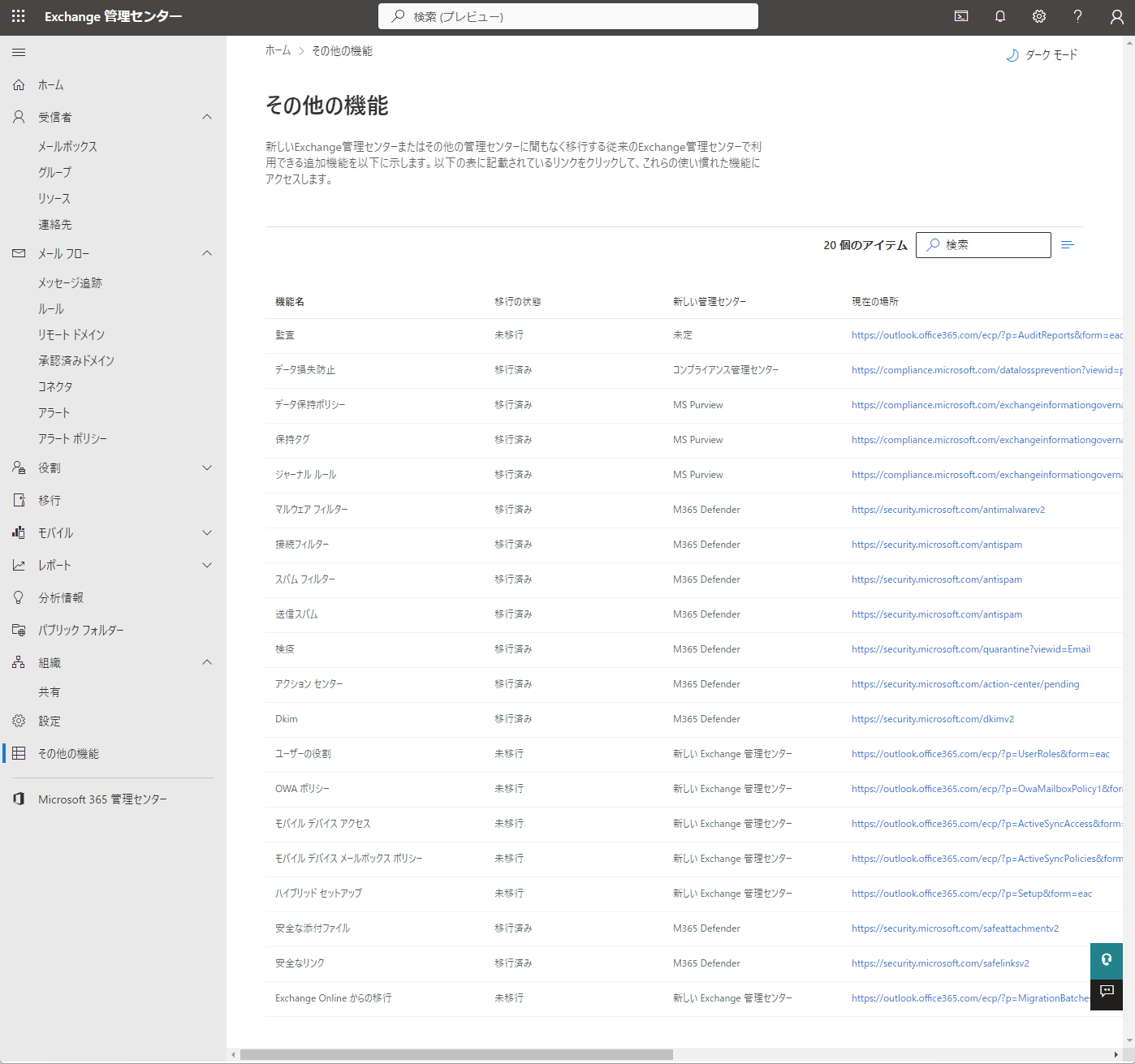This screenshot has height=1064, width=1135.
Task: Expand the 役割 section
Action: pyautogui.click(x=207, y=467)
